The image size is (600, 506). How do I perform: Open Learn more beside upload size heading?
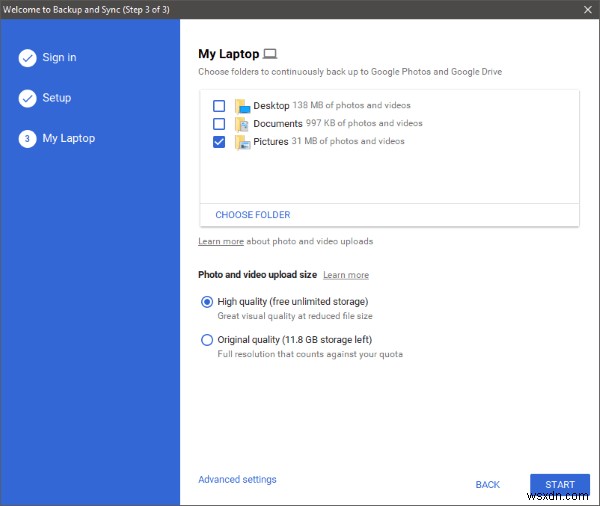(346, 275)
